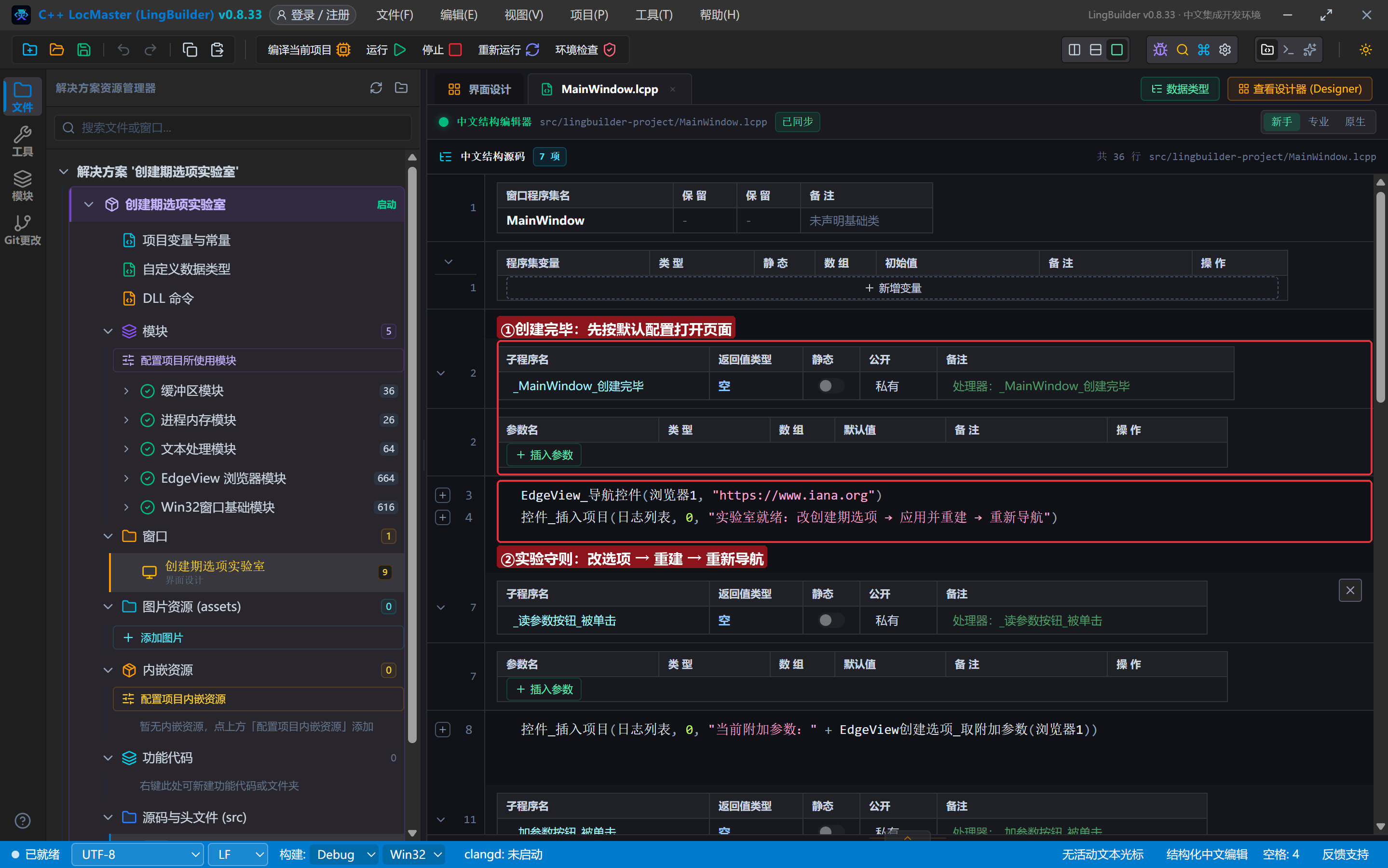Refresh the solution explorer
The height and width of the screenshot is (868, 1388).
point(376,88)
